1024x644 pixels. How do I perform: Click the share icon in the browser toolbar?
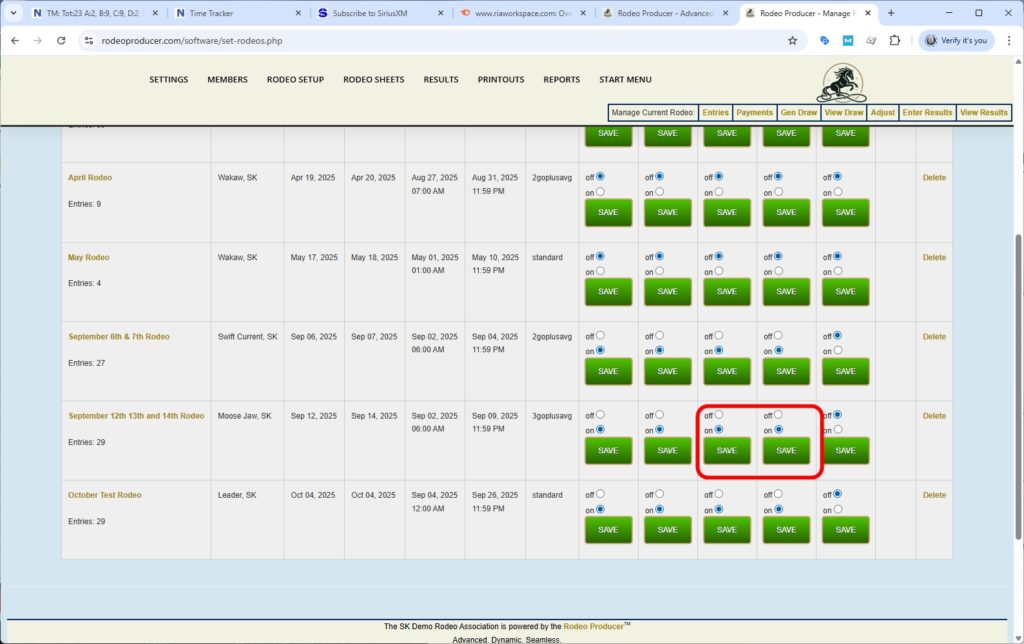[x=871, y=41]
